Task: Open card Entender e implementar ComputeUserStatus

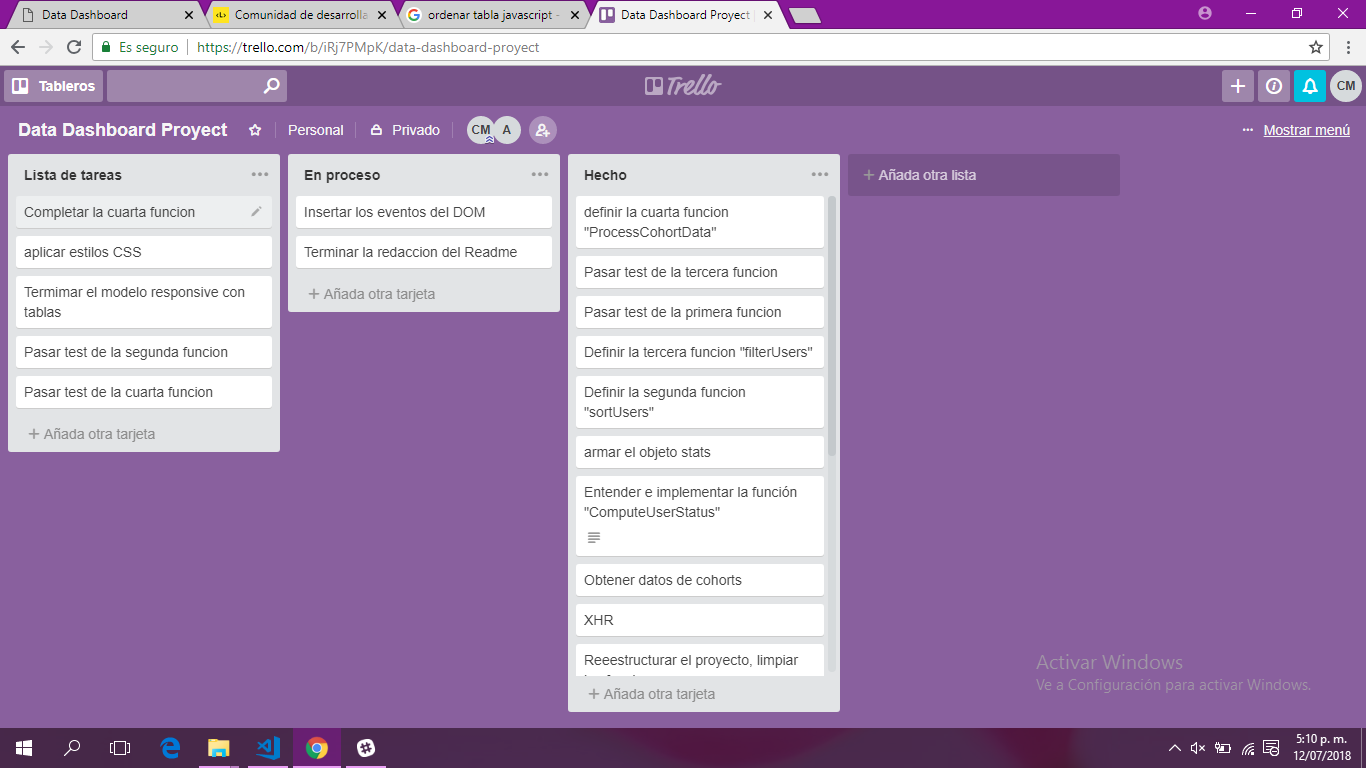Action: click(x=700, y=516)
